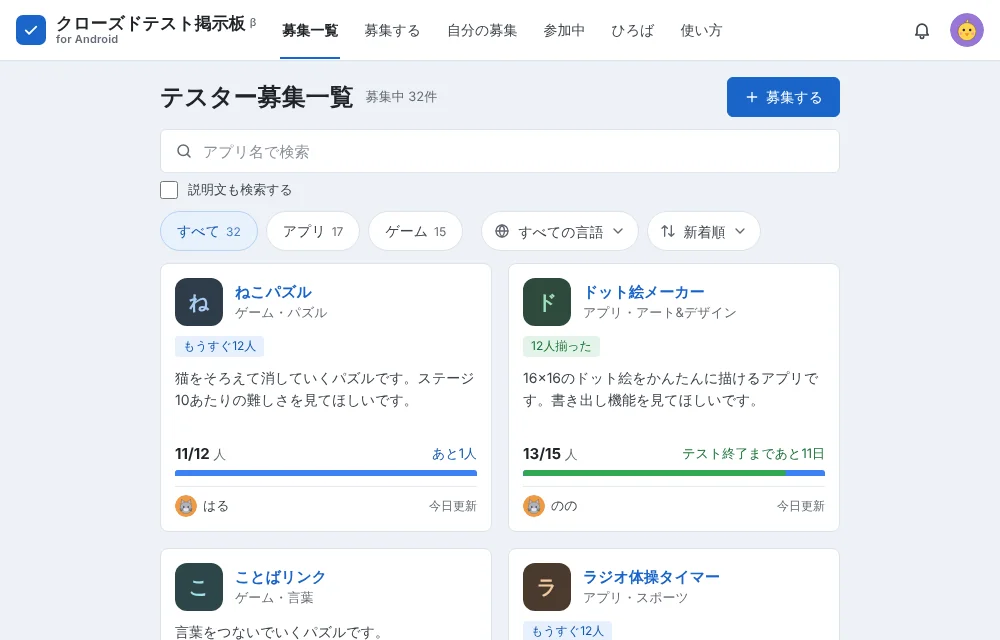Screen dimensions: 1000x640
Task: Switch to the 募集一覧 tab
Action: 310,31
